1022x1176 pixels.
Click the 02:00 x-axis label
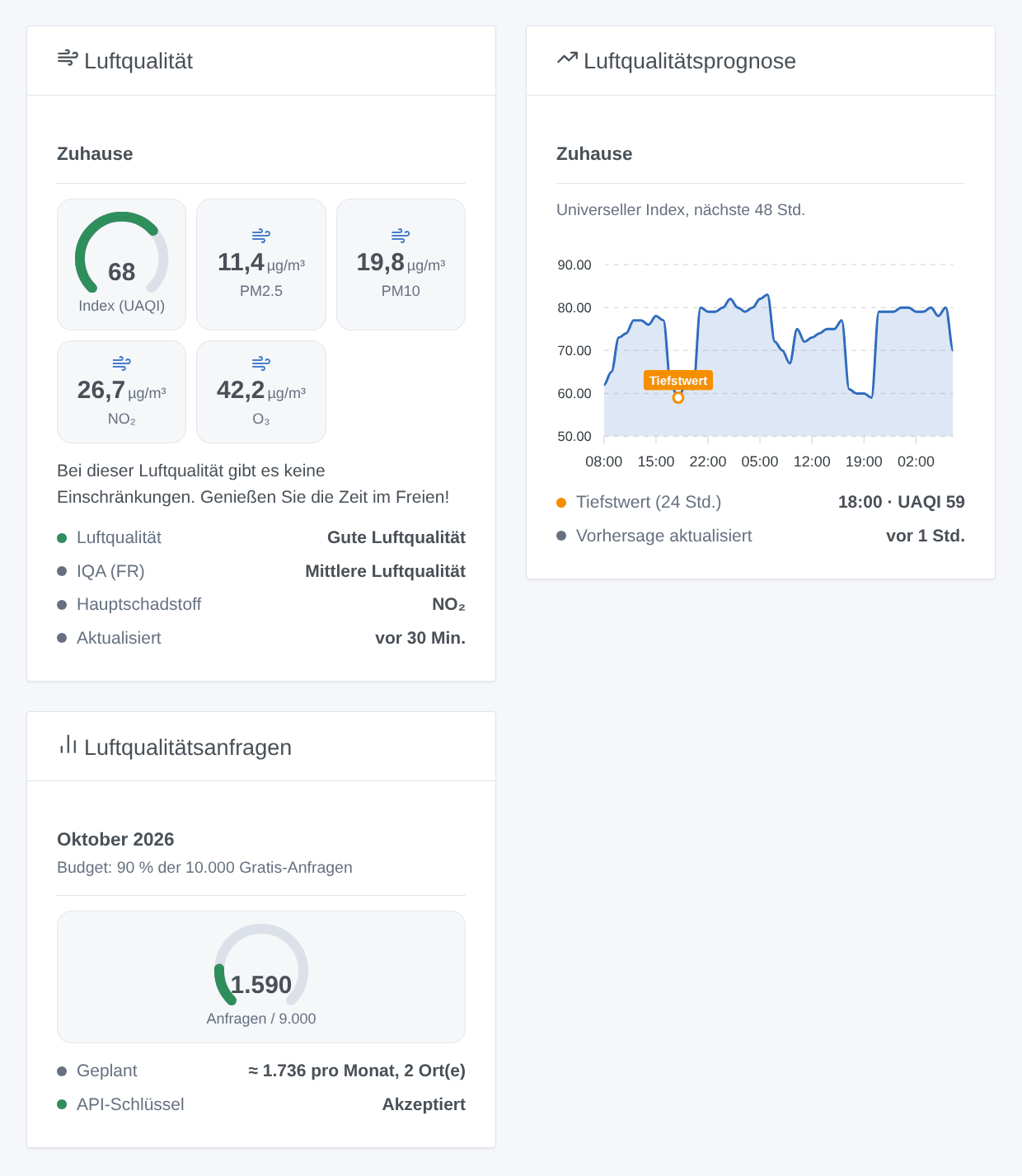[x=916, y=461]
